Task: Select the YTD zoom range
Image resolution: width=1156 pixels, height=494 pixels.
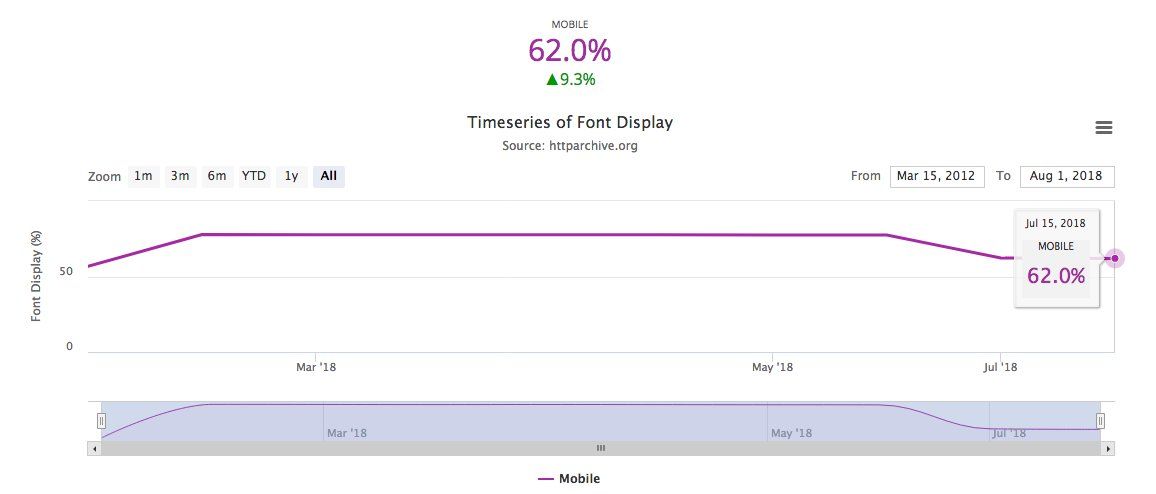Action: click(x=254, y=176)
